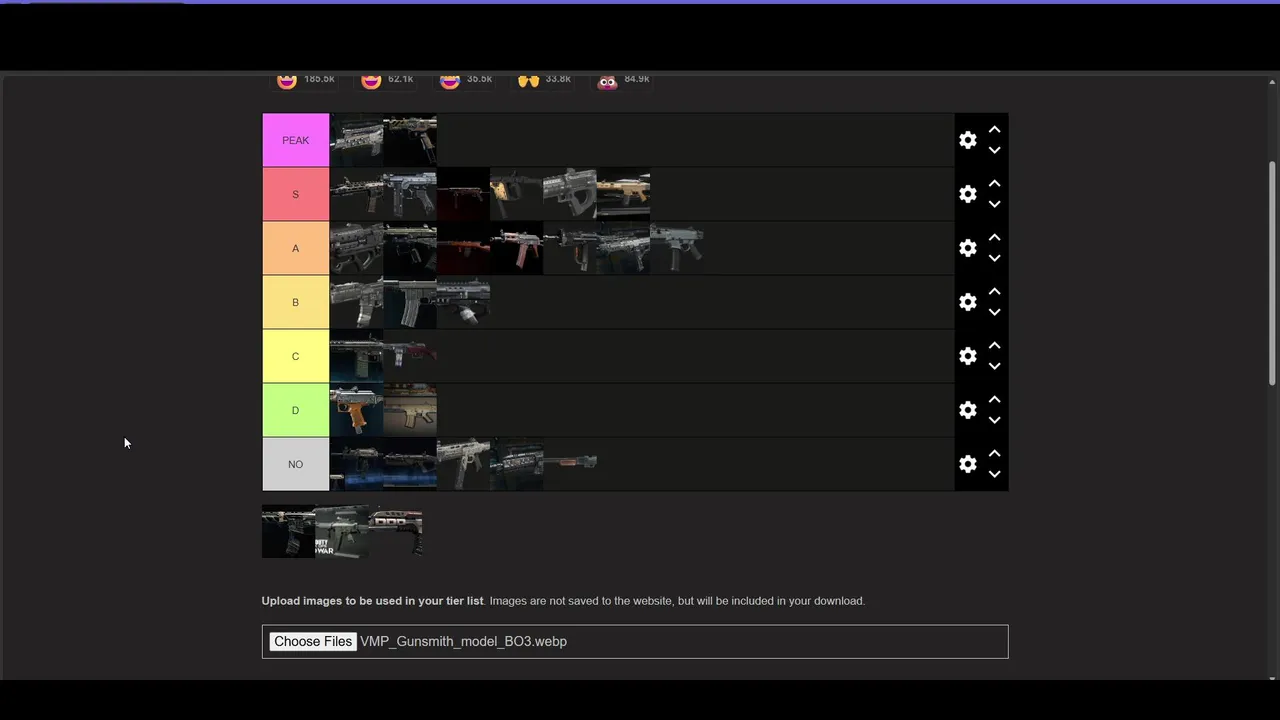1280x720 pixels.
Task: Select the light gray SMG in NO tier
Action: [x=463, y=464]
